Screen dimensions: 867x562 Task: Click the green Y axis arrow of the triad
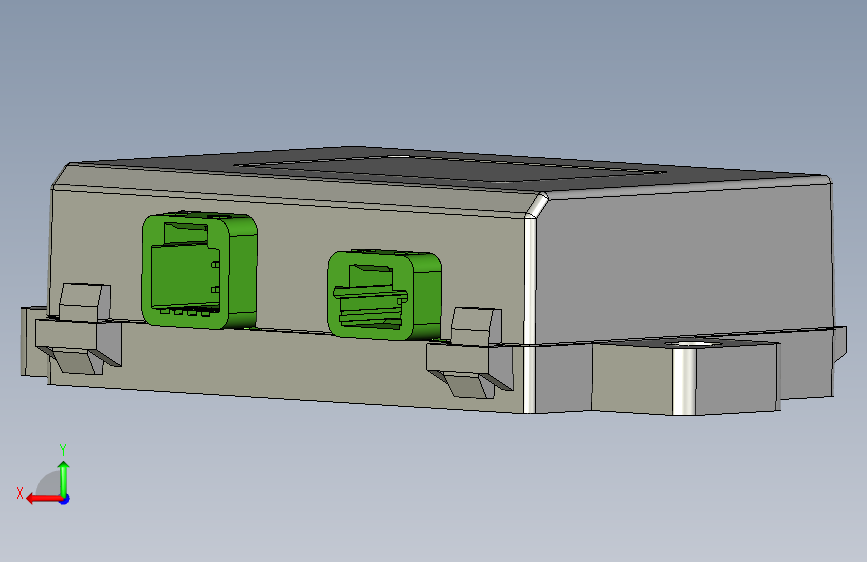point(64,478)
